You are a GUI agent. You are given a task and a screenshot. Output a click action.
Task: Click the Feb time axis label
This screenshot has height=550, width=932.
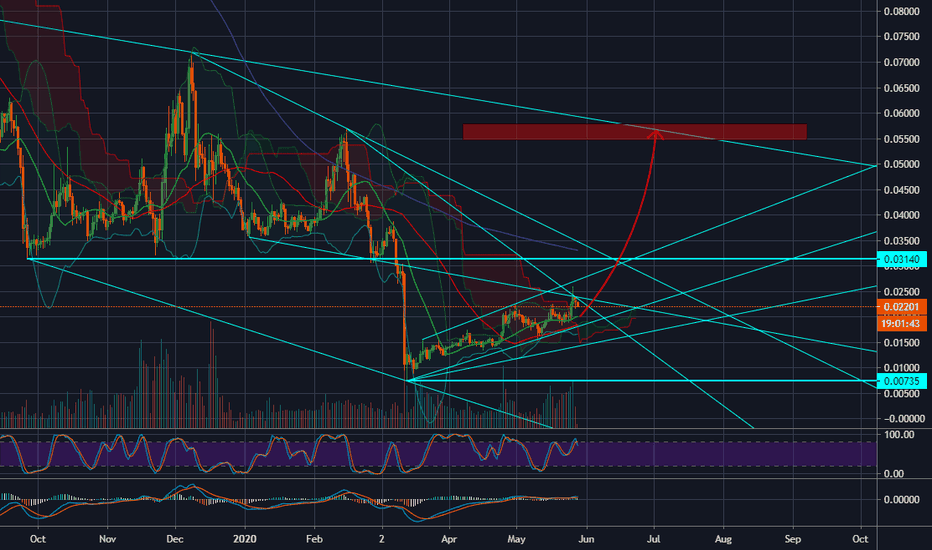pyautogui.click(x=314, y=539)
